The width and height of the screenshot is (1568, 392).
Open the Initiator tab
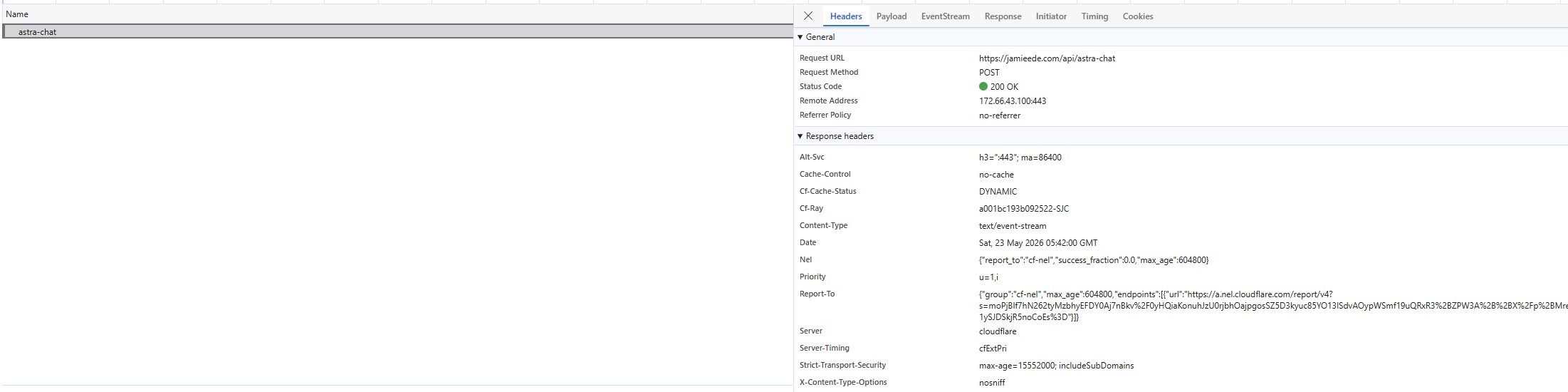(x=1051, y=16)
